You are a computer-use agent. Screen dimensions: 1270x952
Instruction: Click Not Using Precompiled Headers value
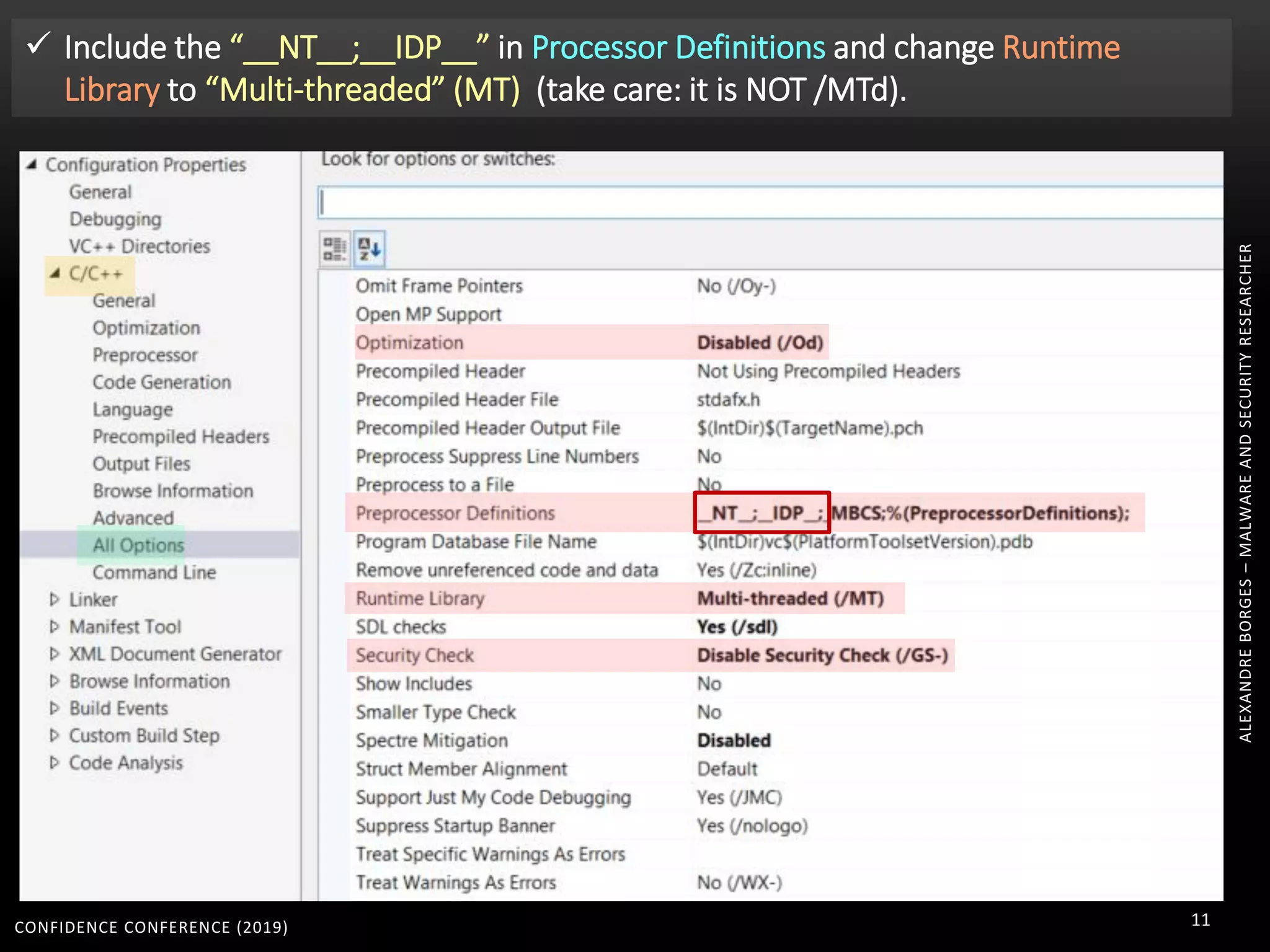click(x=828, y=371)
